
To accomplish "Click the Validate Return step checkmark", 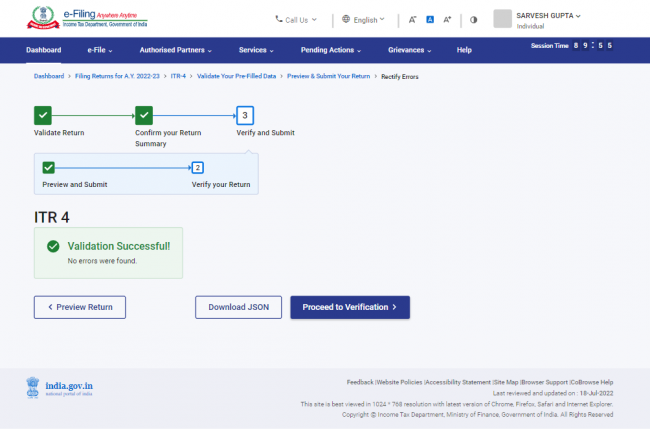I will pyautogui.click(x=43, y=116).
